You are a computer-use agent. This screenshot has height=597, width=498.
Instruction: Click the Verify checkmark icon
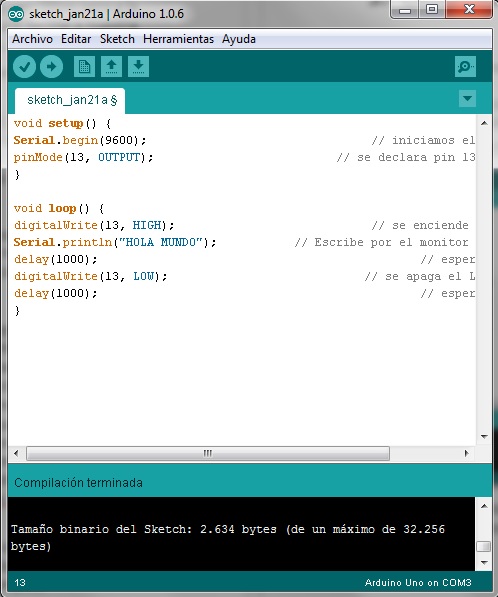point(24,67)
